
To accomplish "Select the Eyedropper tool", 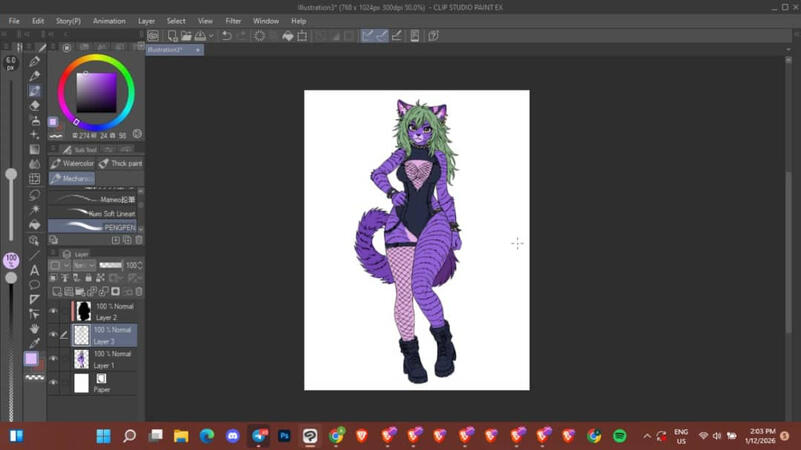I will click(34, 343).
